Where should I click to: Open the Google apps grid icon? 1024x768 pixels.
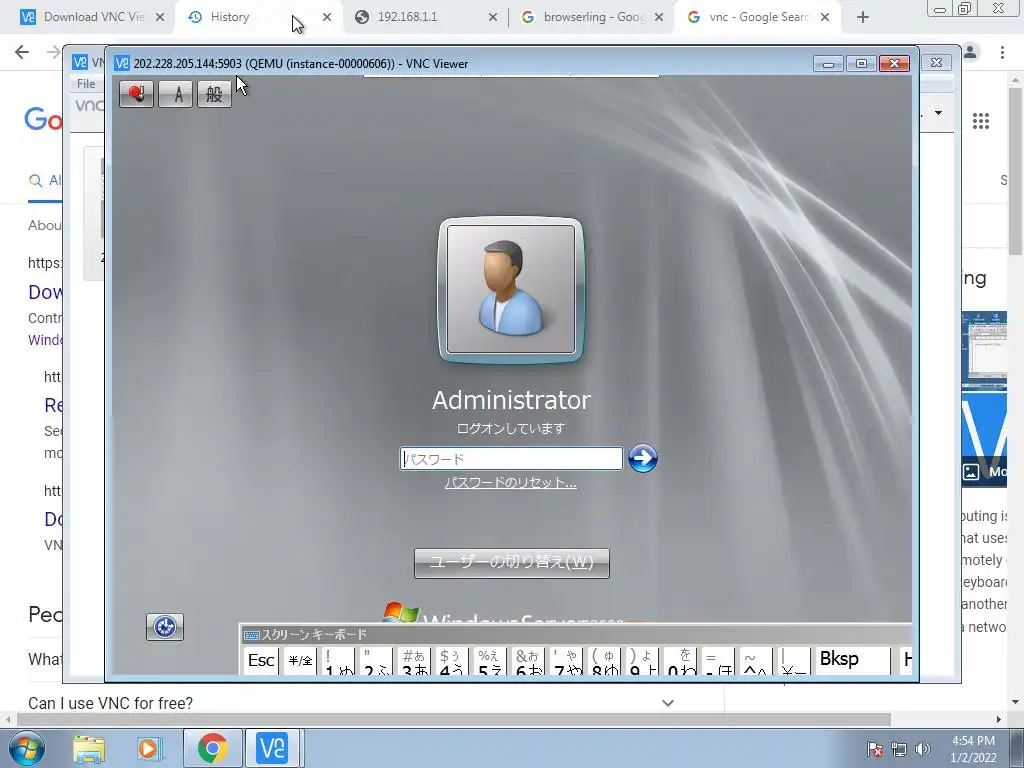(x=981, y=121)
